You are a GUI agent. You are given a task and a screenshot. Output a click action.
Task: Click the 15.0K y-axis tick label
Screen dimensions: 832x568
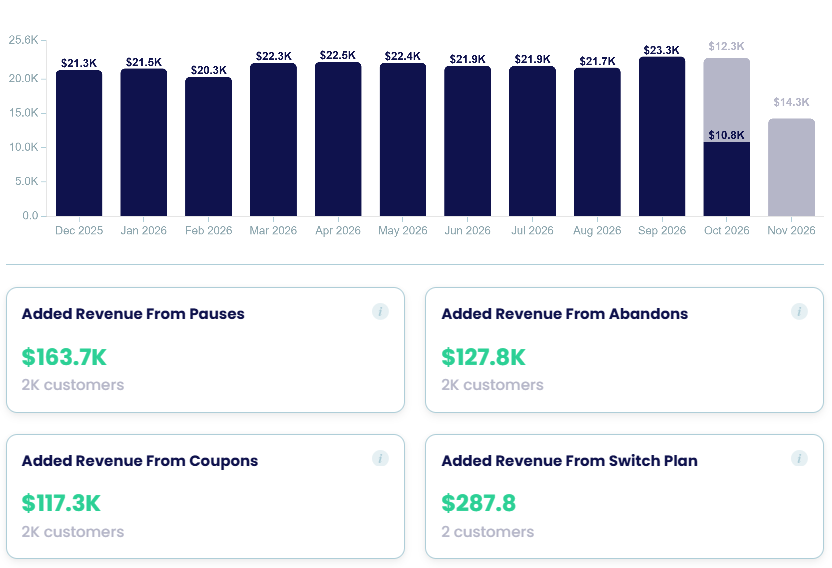tap(23, 113)
